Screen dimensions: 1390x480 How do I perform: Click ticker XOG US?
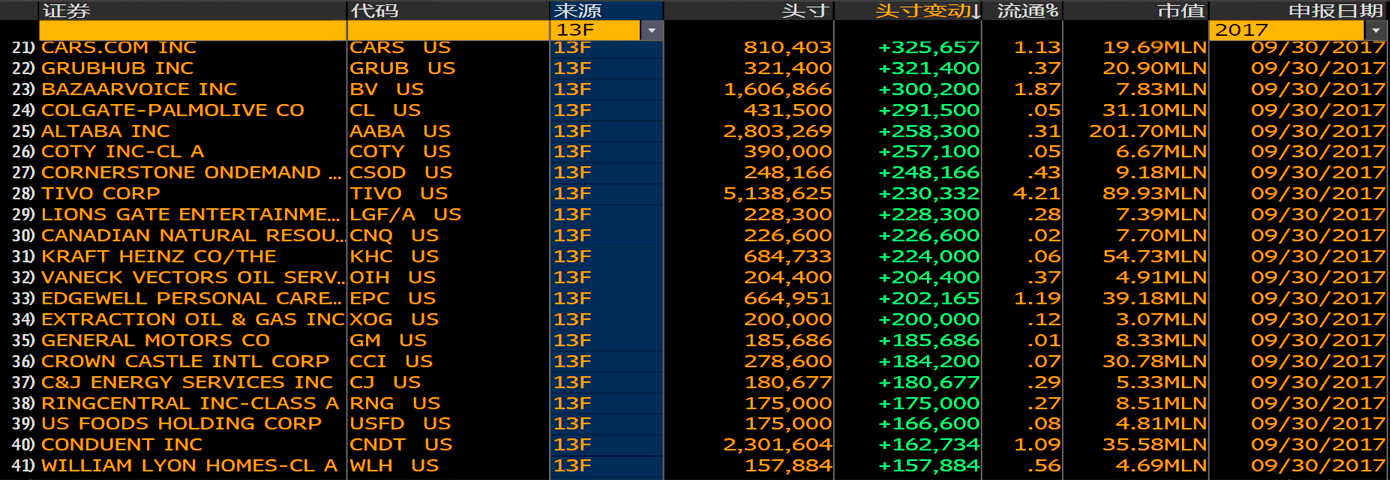[x=394, y=319]
